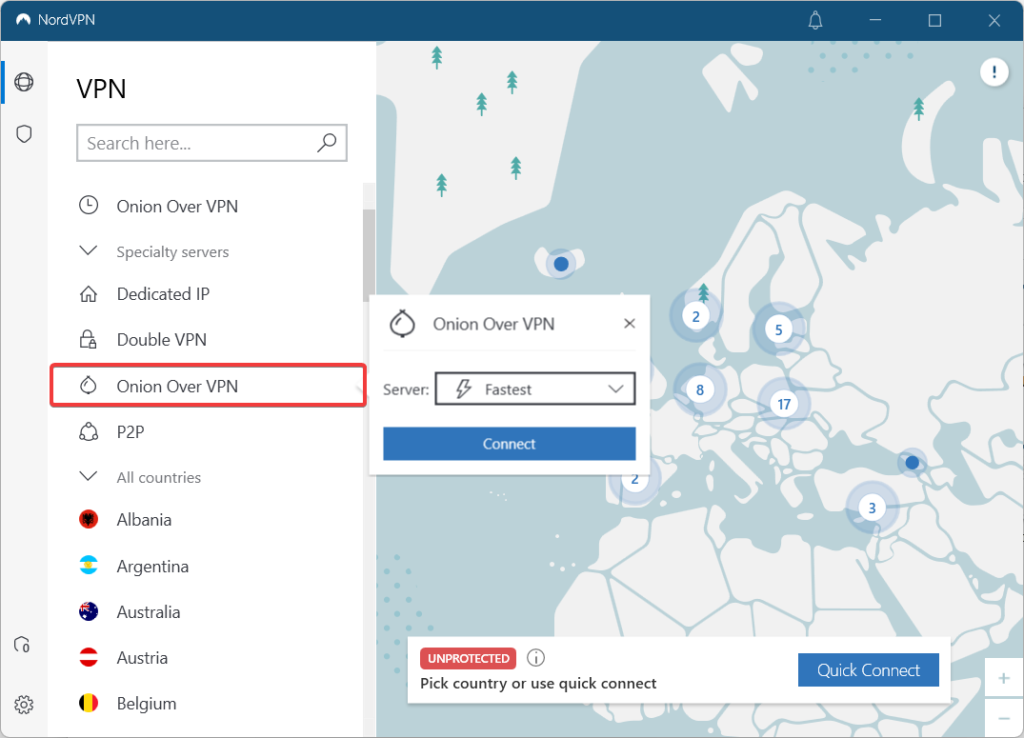
Task: Click in the Search here field
Action: [x=200, y=143]
